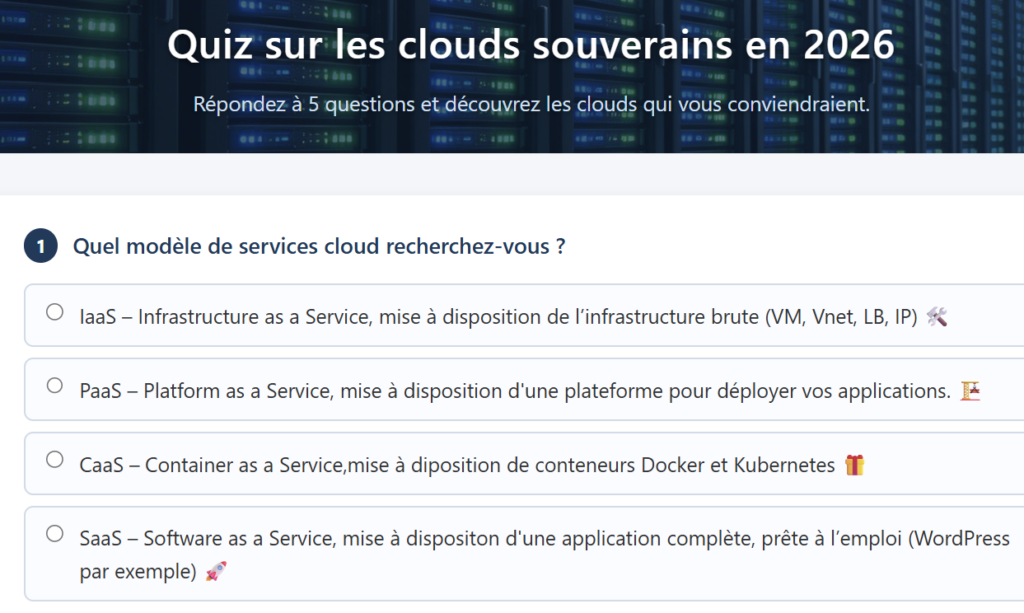Select the PaaS radio button

[x=55, y=386]
